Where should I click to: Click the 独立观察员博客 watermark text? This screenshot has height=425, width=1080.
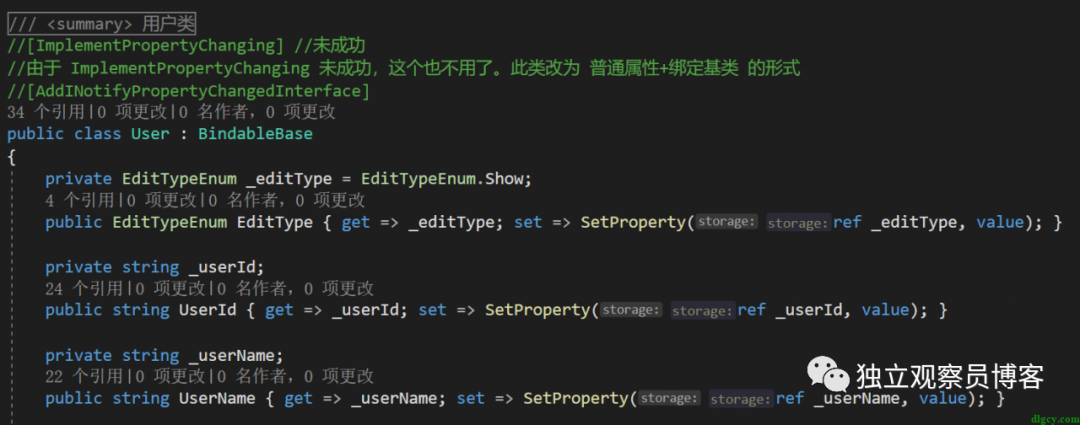tap(948, 376)
